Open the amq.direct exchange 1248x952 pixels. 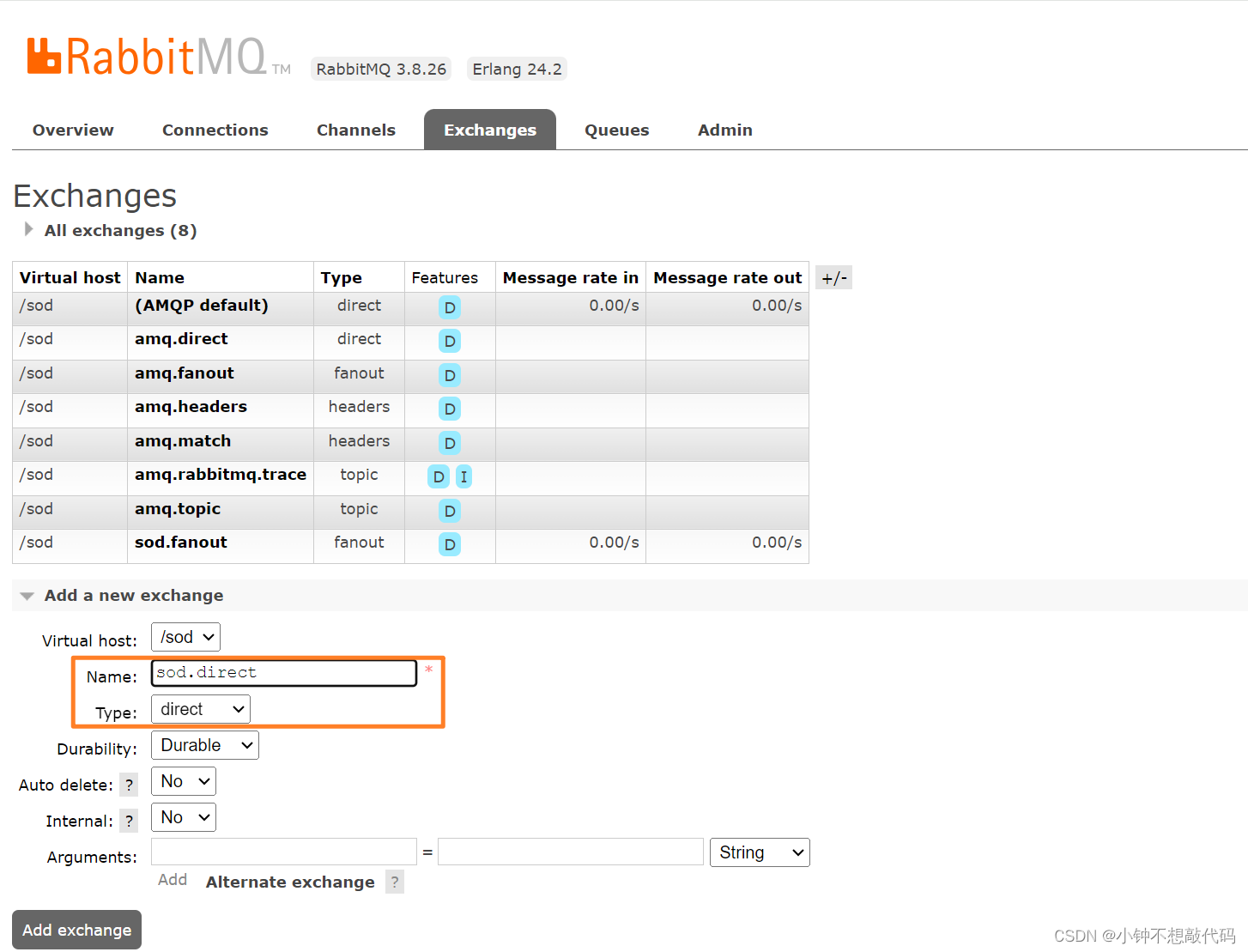click(x=181, y=339)
